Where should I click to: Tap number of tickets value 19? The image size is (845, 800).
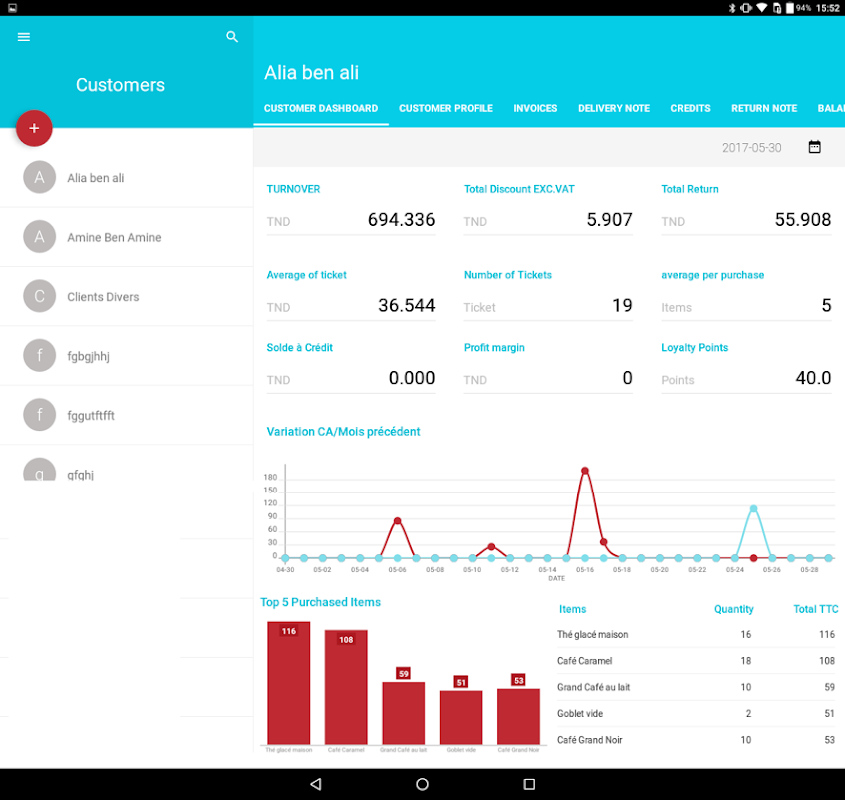click(x=622, y=305)
